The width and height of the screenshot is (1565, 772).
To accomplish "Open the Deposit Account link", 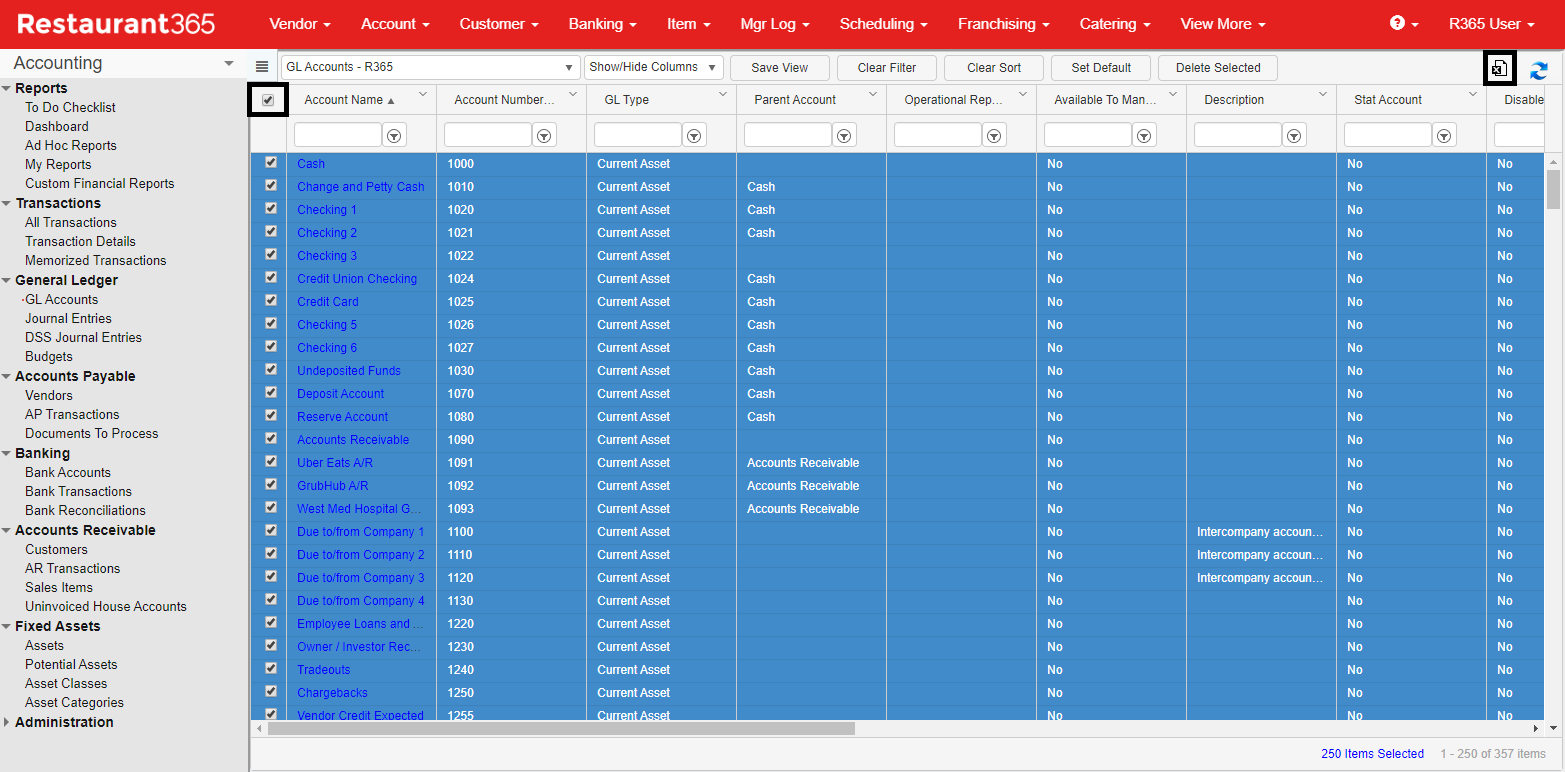I will tap(340, 394).
